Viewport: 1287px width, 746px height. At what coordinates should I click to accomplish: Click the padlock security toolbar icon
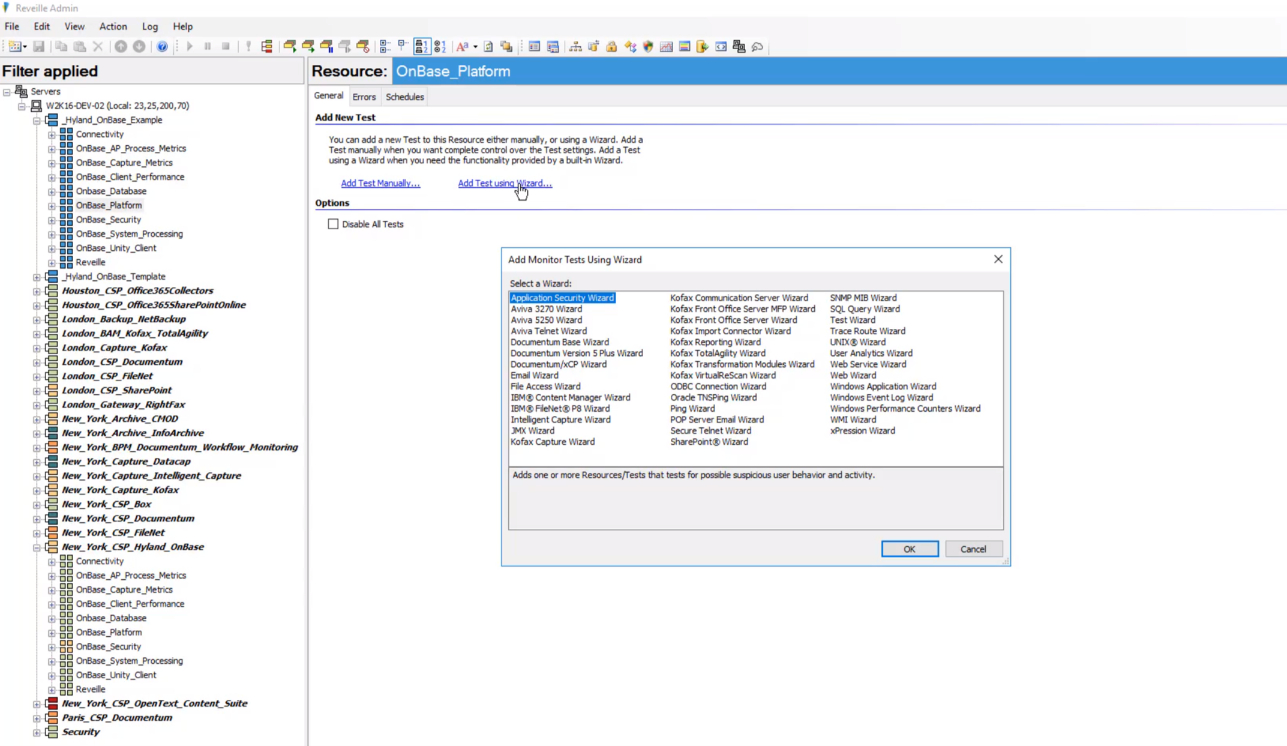[x=611, y=47]
